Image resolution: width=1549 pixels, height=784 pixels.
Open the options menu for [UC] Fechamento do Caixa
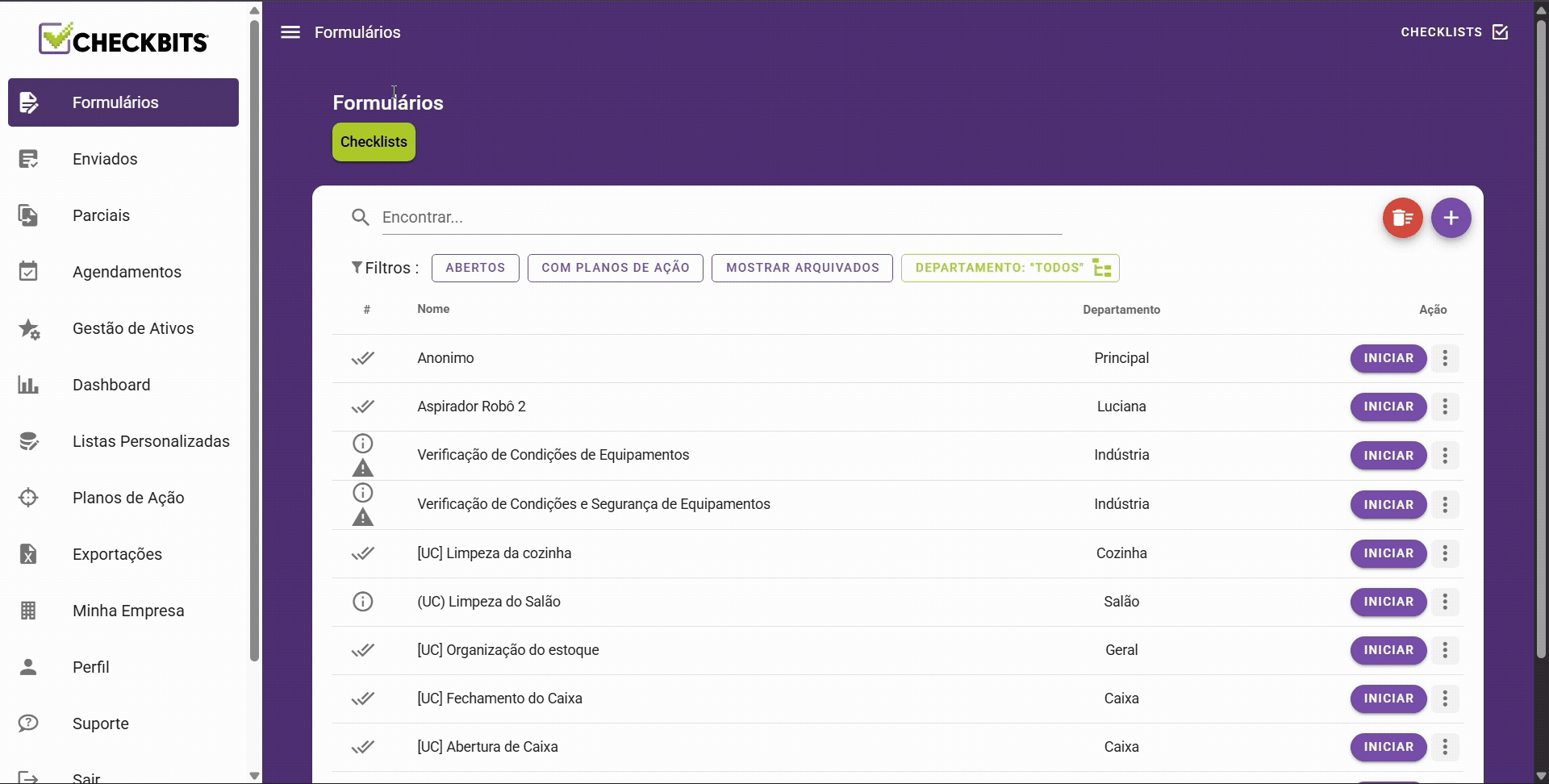1444,699
